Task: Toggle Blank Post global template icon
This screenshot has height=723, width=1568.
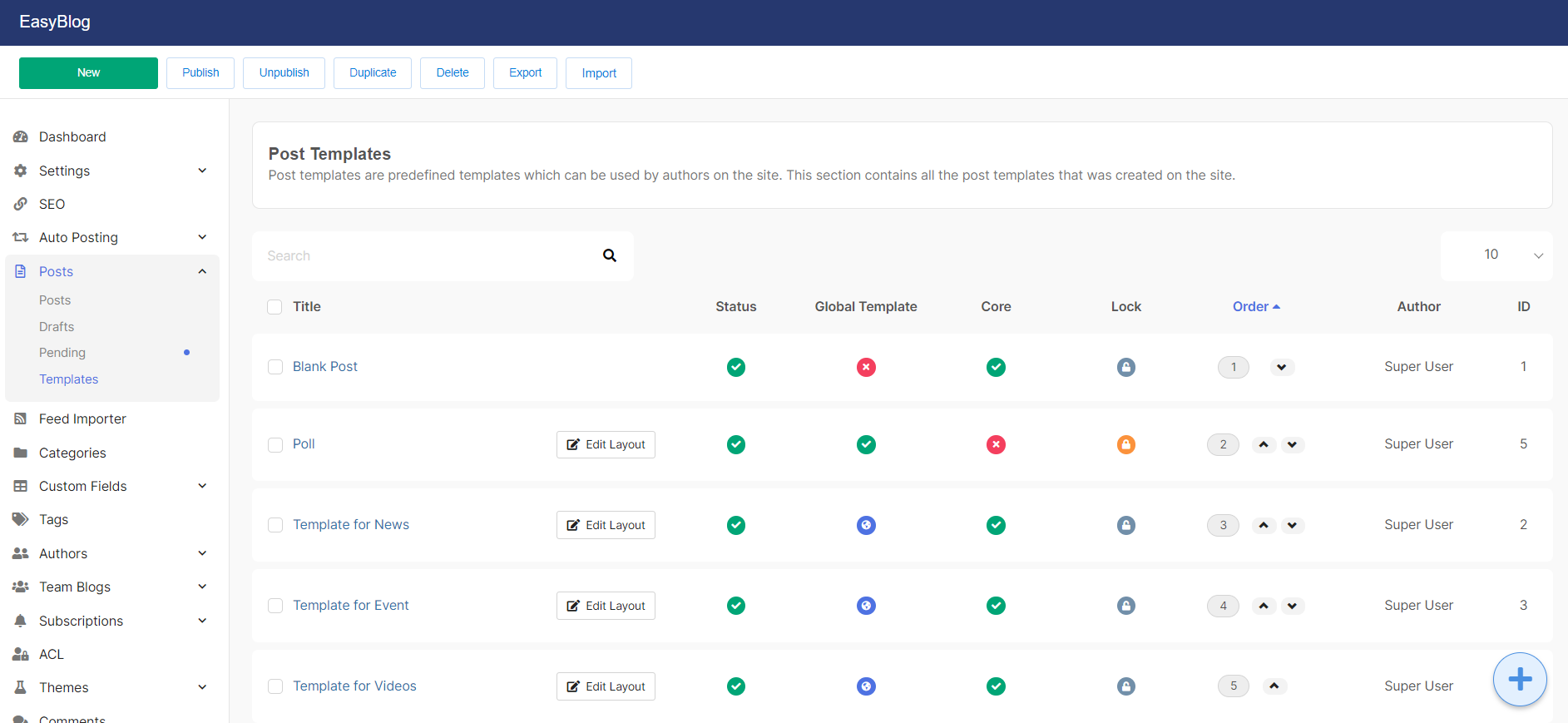Action: tap(866, 367)
